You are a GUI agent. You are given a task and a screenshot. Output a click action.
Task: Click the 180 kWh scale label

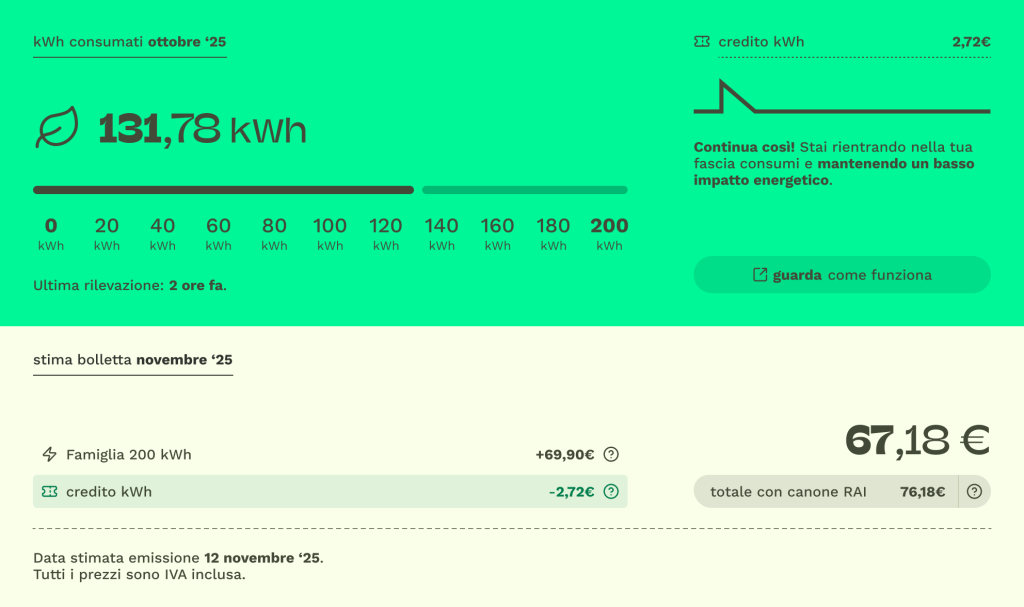tap(553, 234)
